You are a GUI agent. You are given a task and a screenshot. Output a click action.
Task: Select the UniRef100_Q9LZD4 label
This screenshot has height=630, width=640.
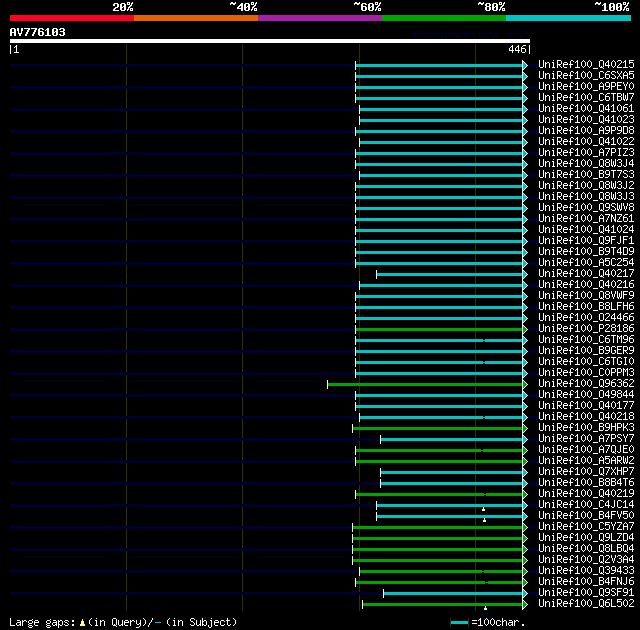coord(586,538)
